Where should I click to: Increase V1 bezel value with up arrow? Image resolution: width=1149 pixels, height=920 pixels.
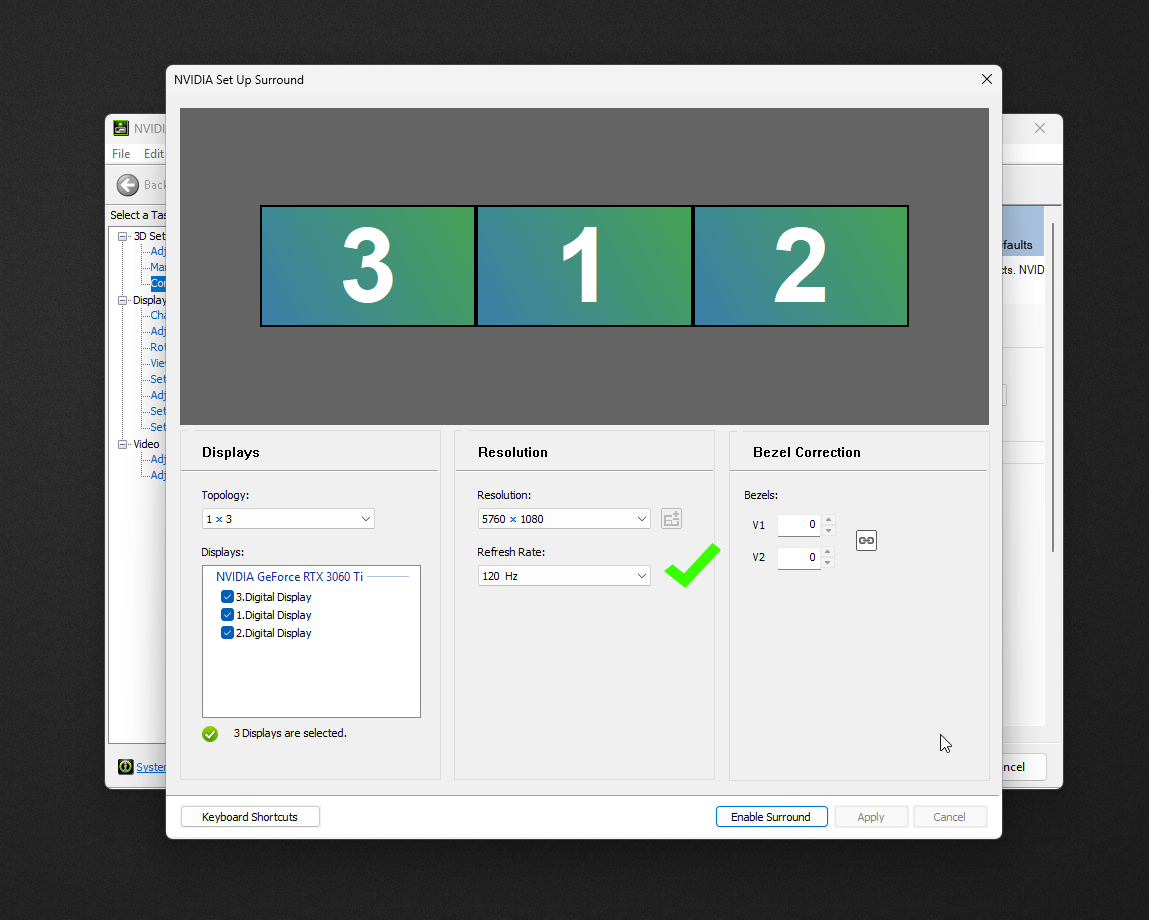828,520
